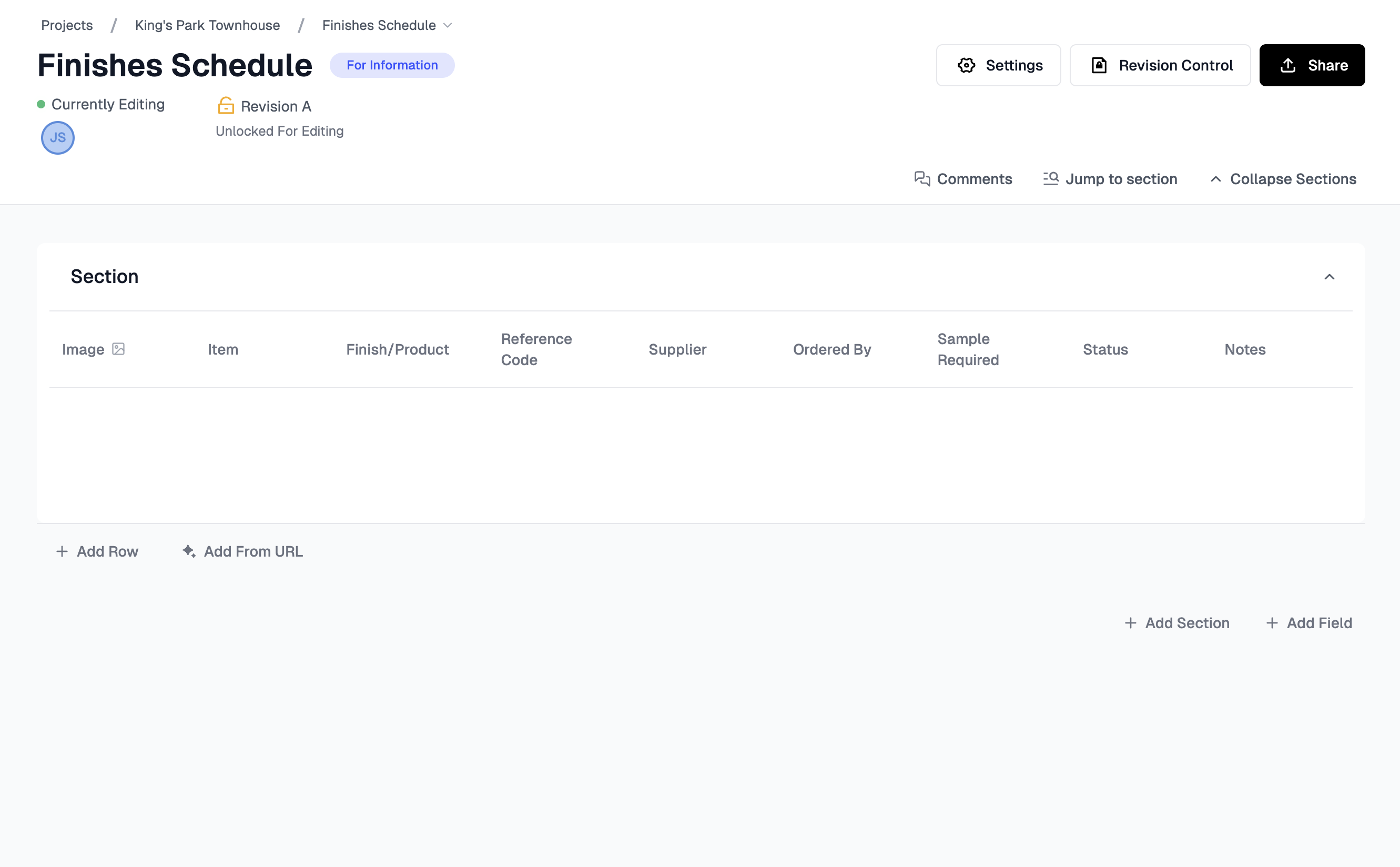
Task: Click the orange unlocked padlock icon
Action: tap(226, 106)
